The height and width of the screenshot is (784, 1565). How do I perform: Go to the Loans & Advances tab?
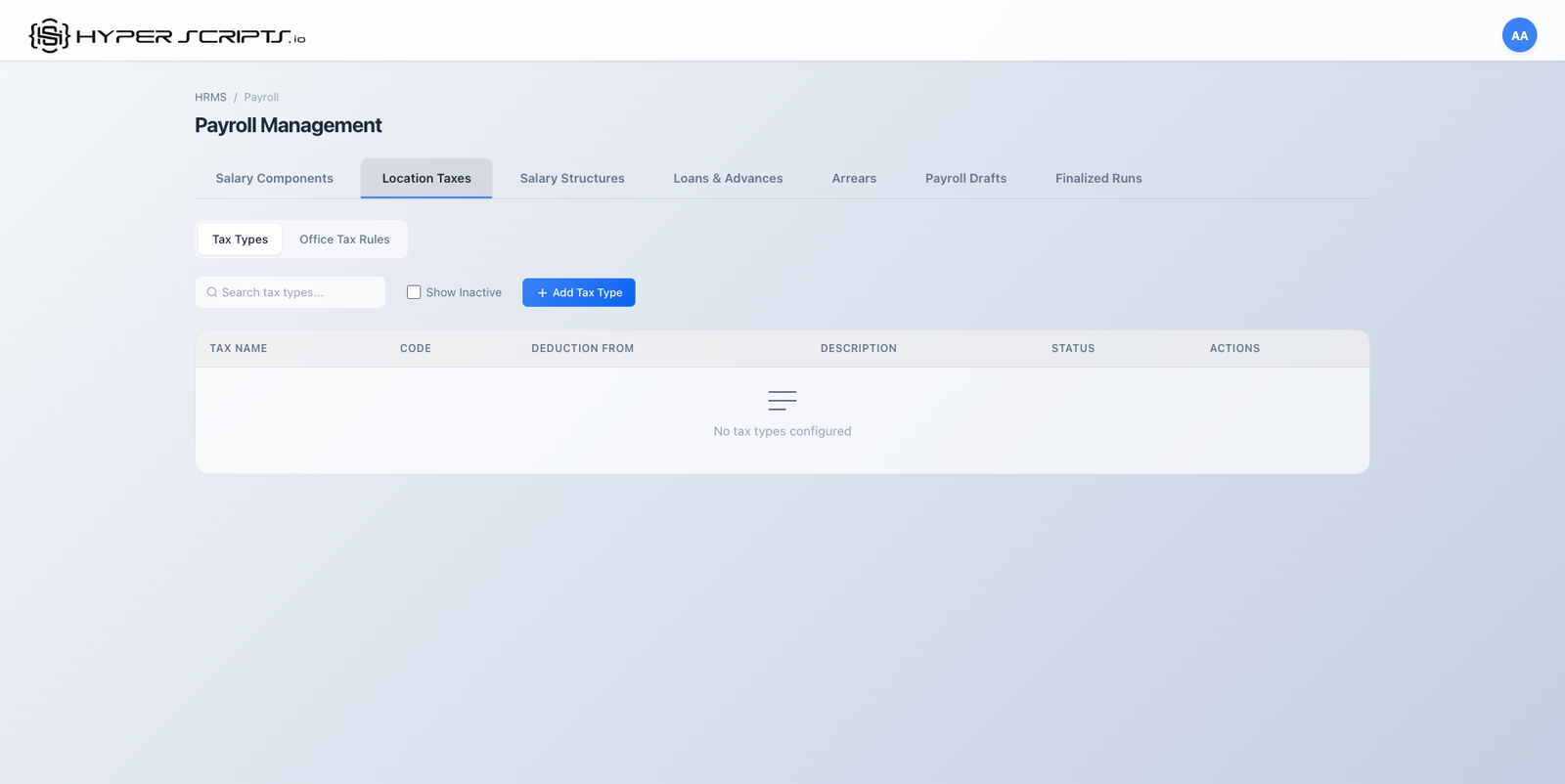728,178
